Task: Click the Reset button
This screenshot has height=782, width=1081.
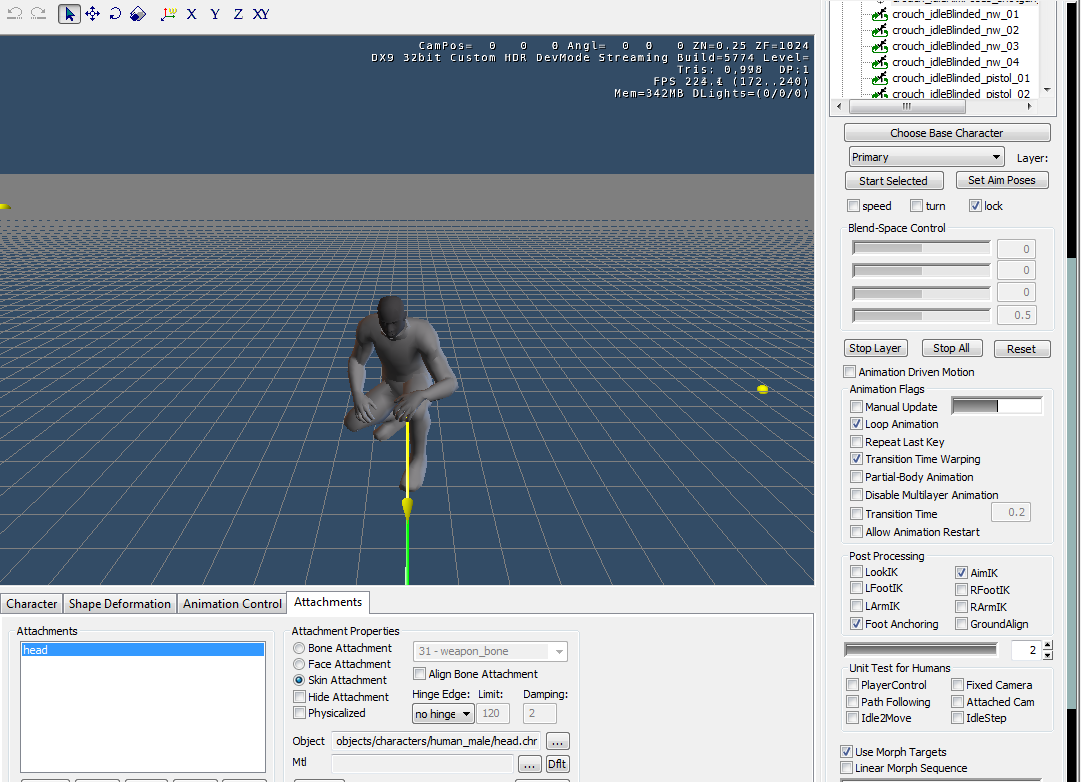Action: point(1021,349)
